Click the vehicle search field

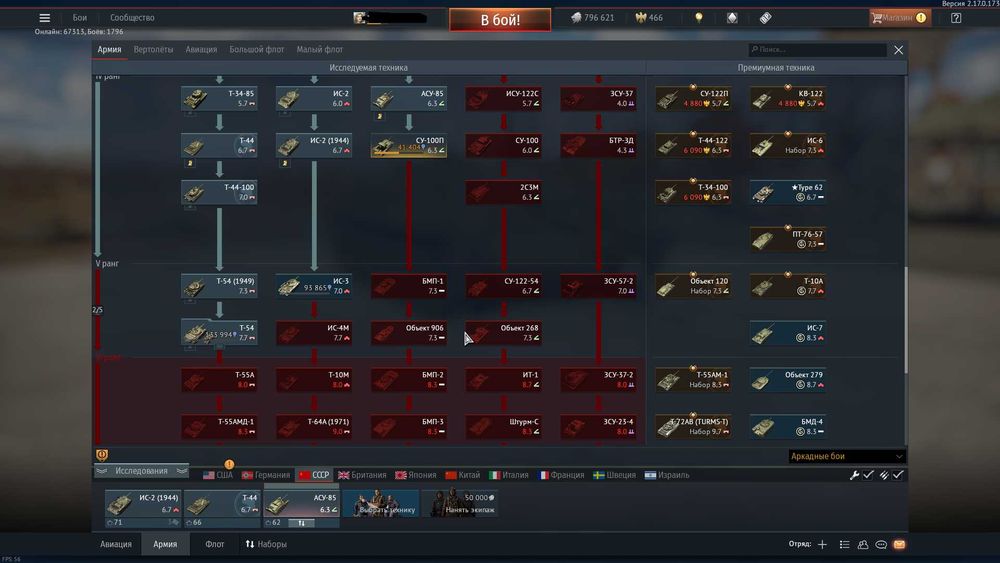click(818, 49)
